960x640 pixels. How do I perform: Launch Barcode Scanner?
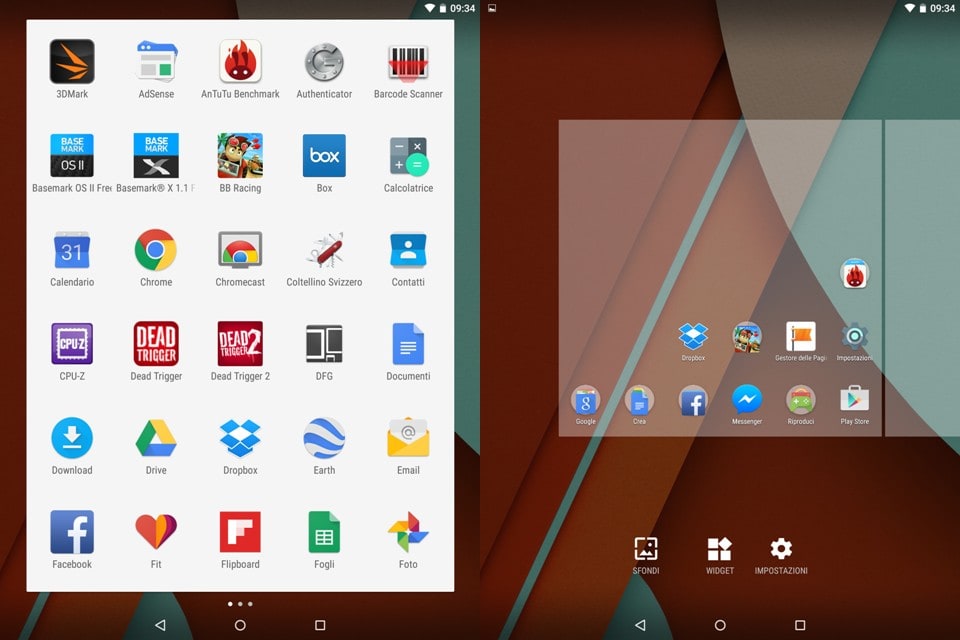(x=408, y=62)
